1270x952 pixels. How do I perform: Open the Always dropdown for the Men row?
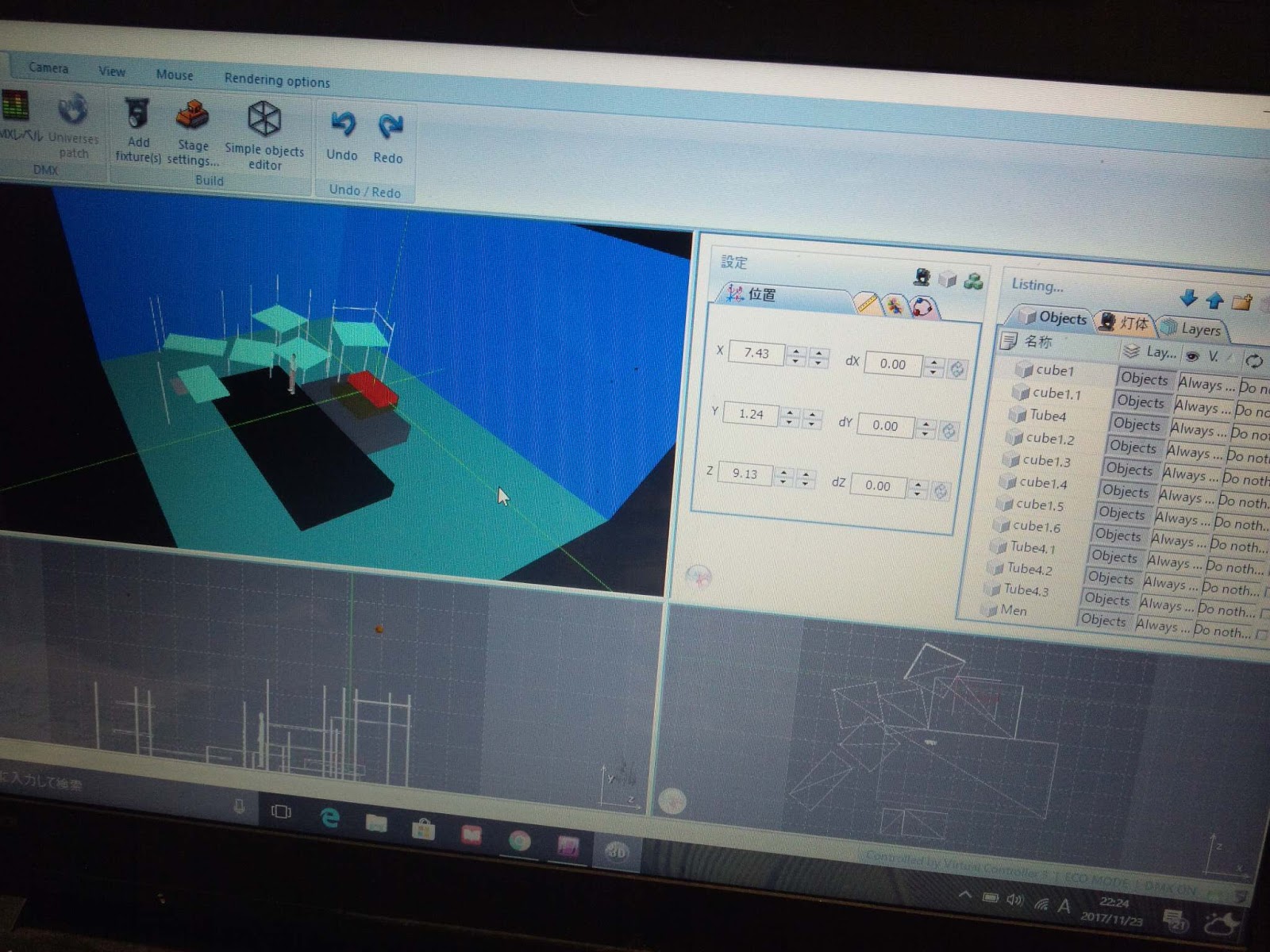(x=1163, y=625)
